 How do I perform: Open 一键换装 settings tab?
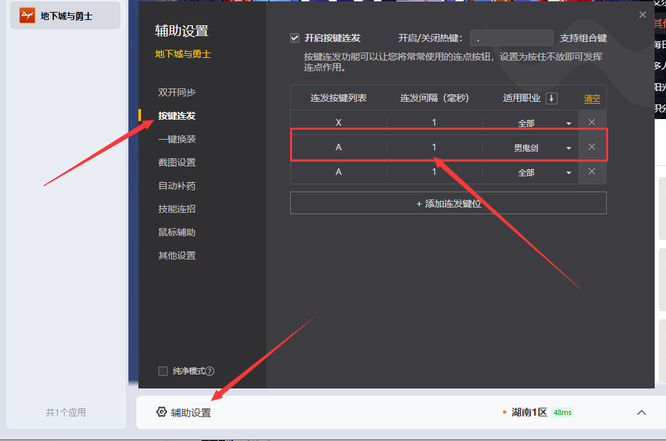pyautogui.click(x=177, y=139)
